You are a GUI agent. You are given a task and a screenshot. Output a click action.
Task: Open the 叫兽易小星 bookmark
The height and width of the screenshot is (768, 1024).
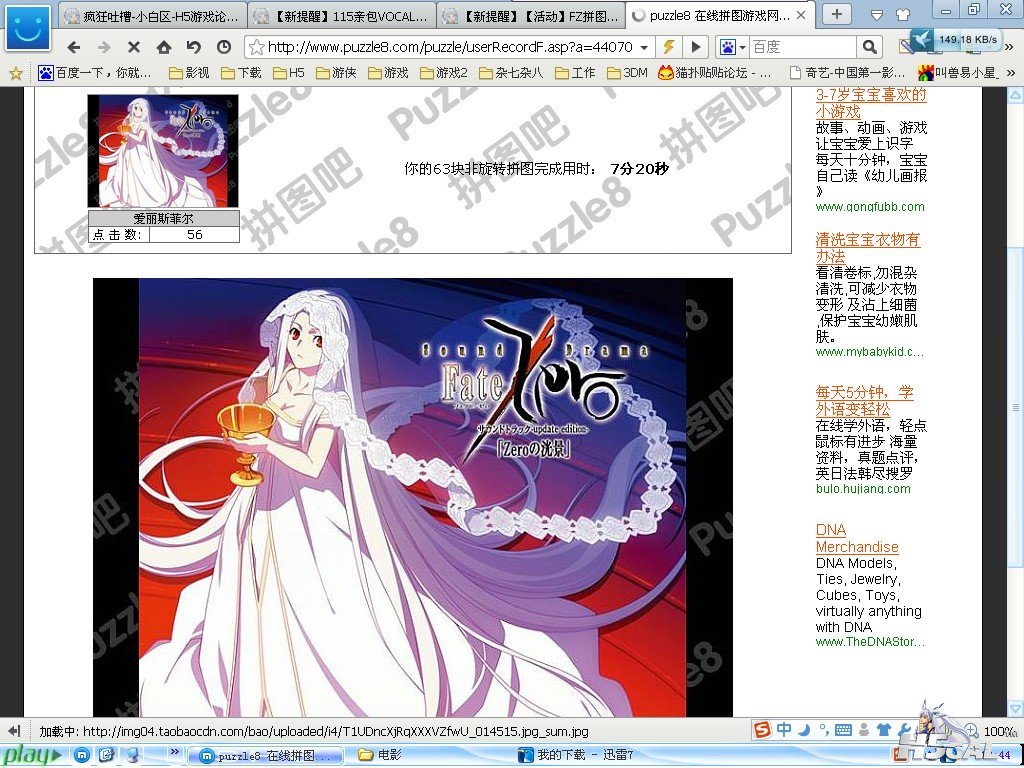click(x=957, y=73)
